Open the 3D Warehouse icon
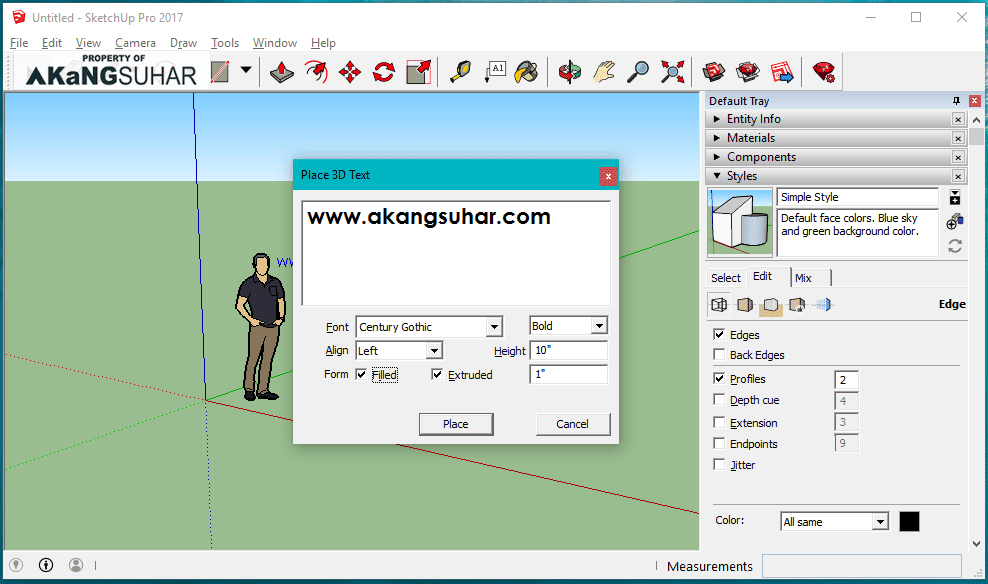Viewport: 988px width, 584px height. (714, 72)
